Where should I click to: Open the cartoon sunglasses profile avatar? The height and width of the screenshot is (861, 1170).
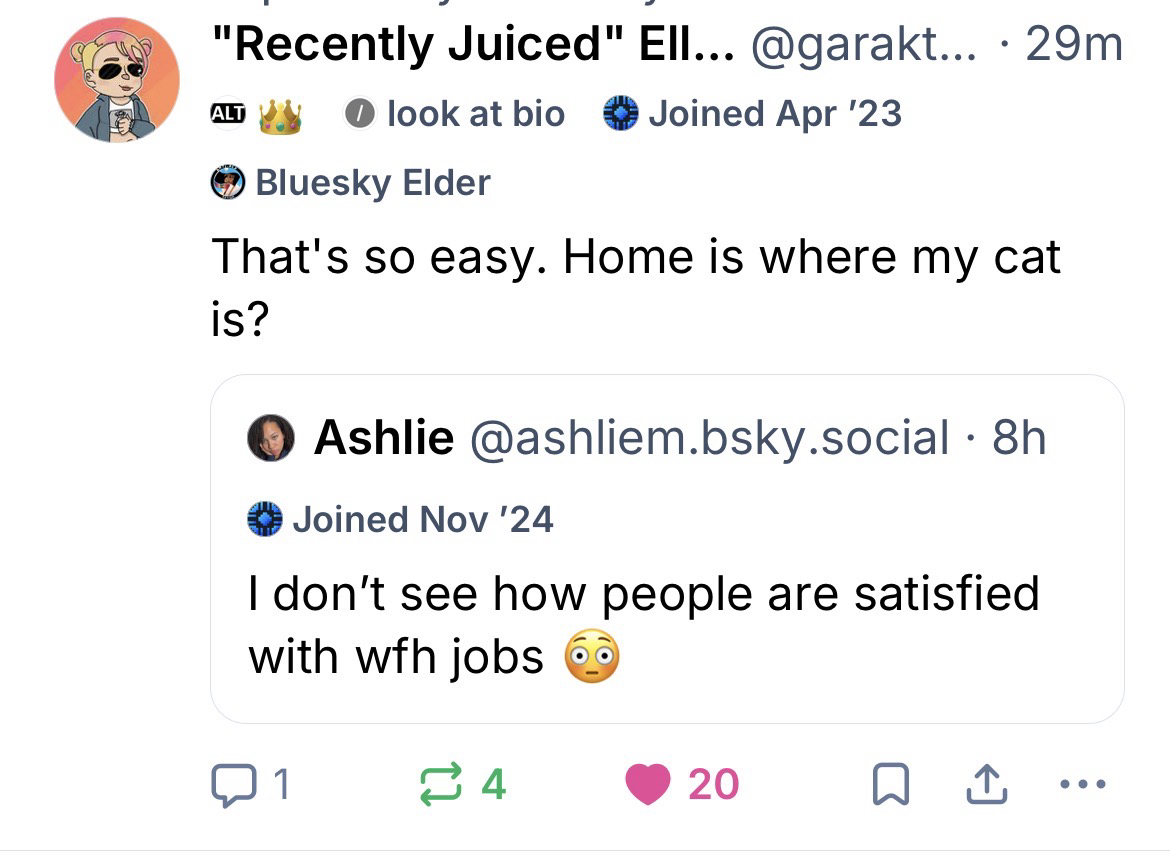click(117, 79)
